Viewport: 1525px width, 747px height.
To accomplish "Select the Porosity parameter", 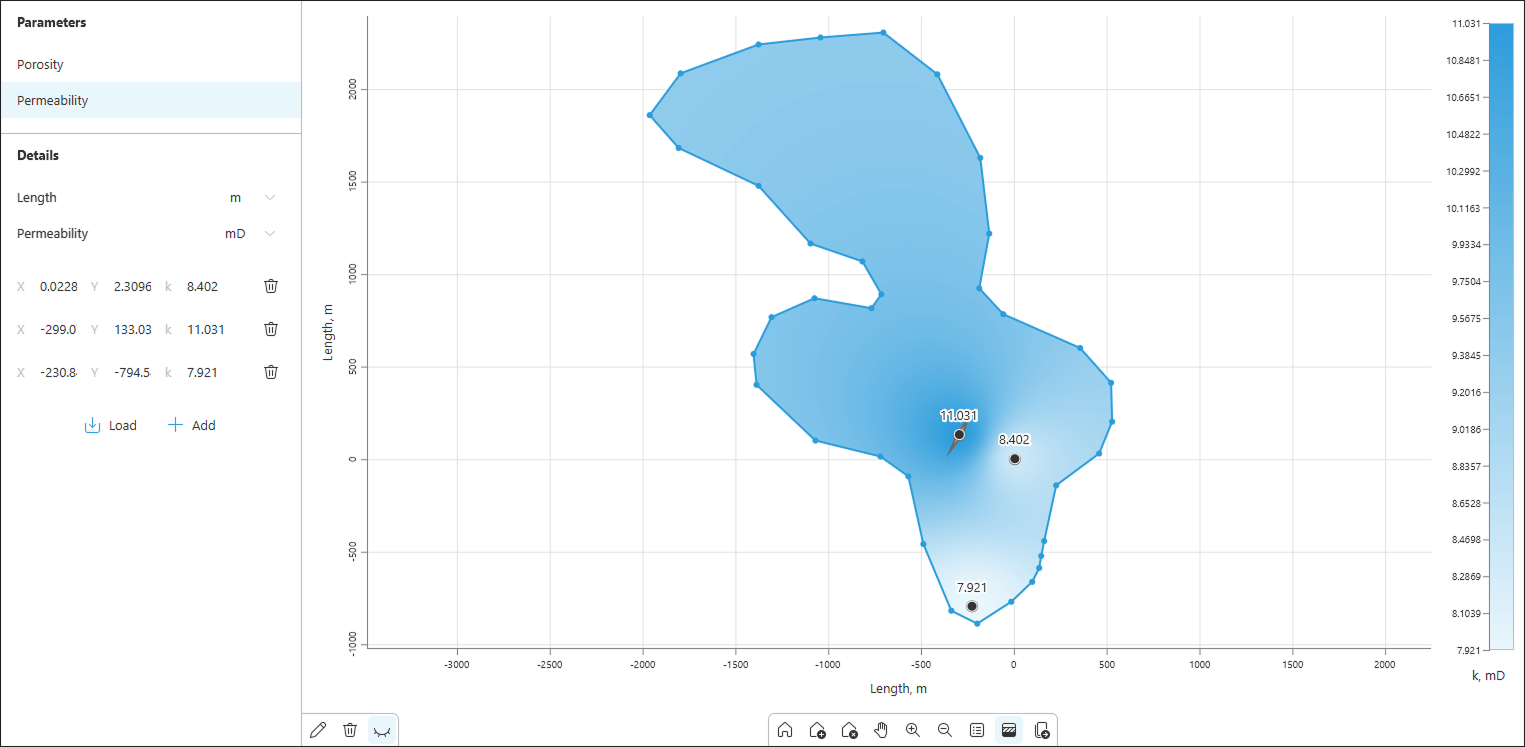I will 40,65.
